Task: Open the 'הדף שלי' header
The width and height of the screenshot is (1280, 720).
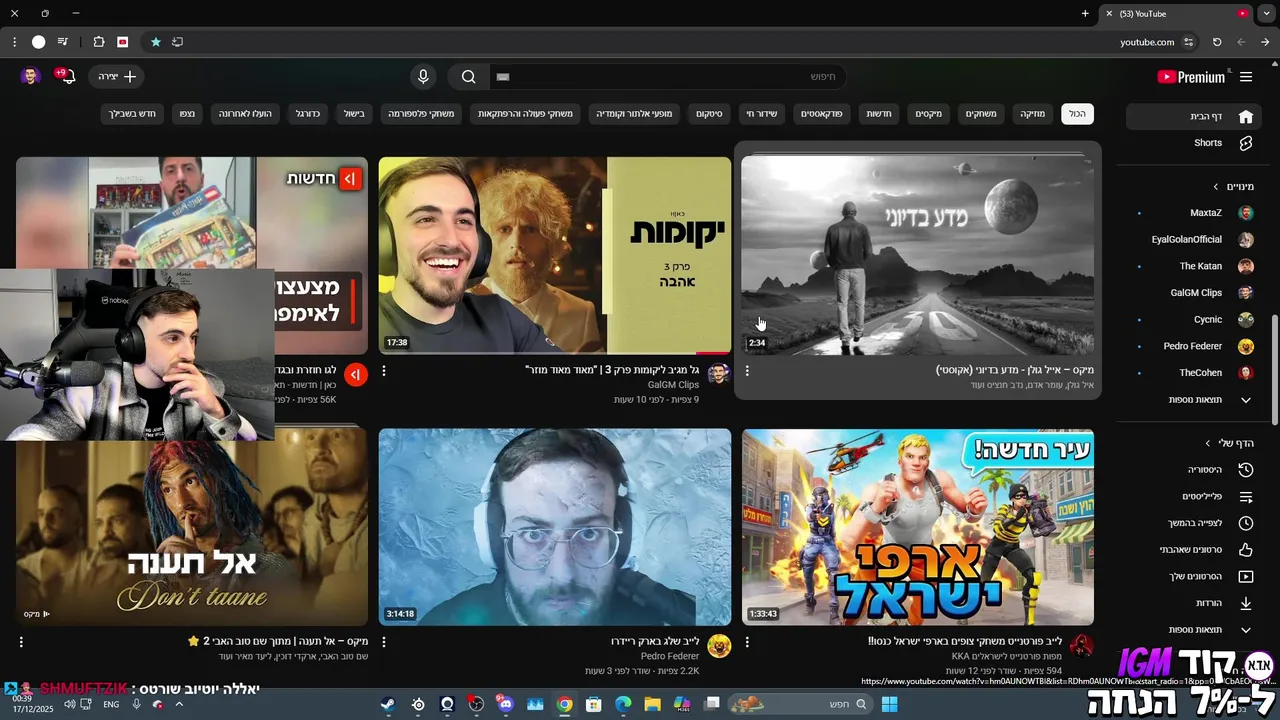Action: (1230, 442)
